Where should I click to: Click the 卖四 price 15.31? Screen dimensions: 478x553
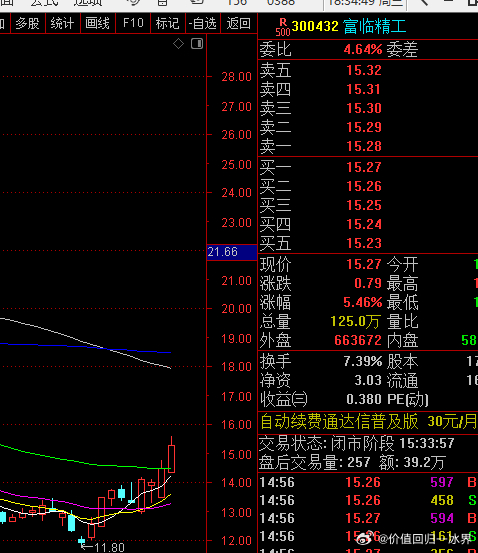click(364, 89)
